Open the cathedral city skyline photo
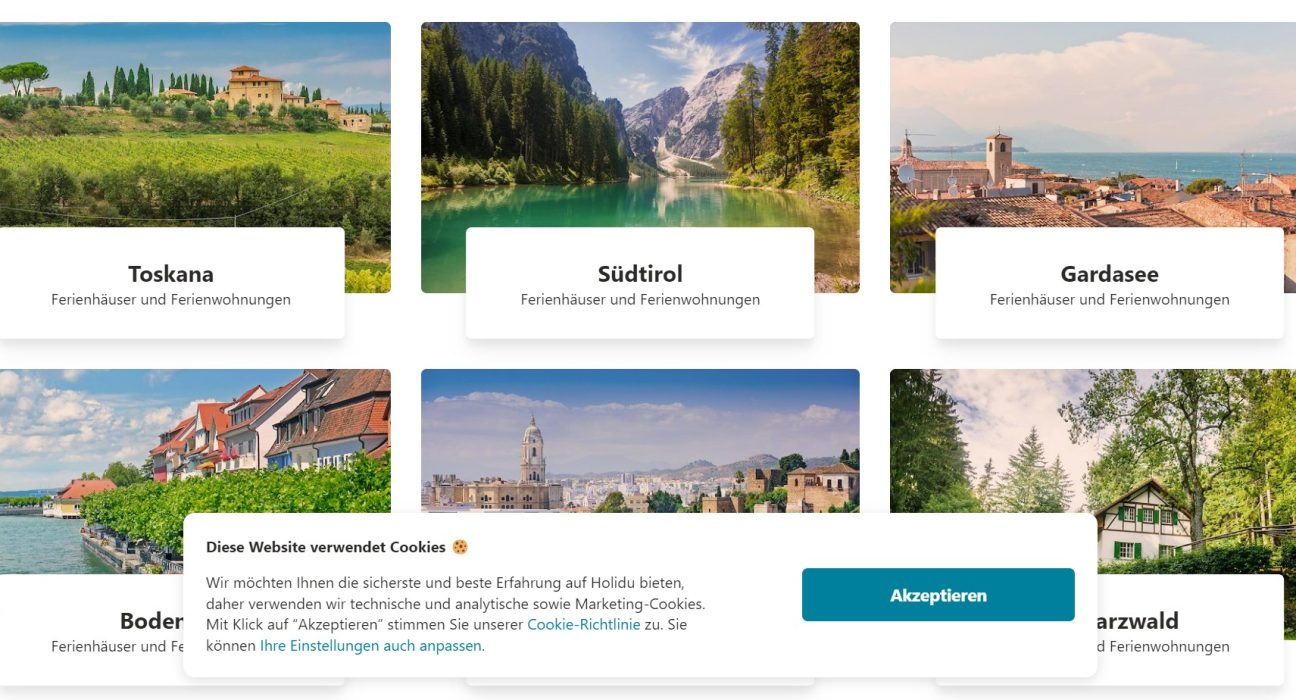1296x700 pixels. click(640, 440)
